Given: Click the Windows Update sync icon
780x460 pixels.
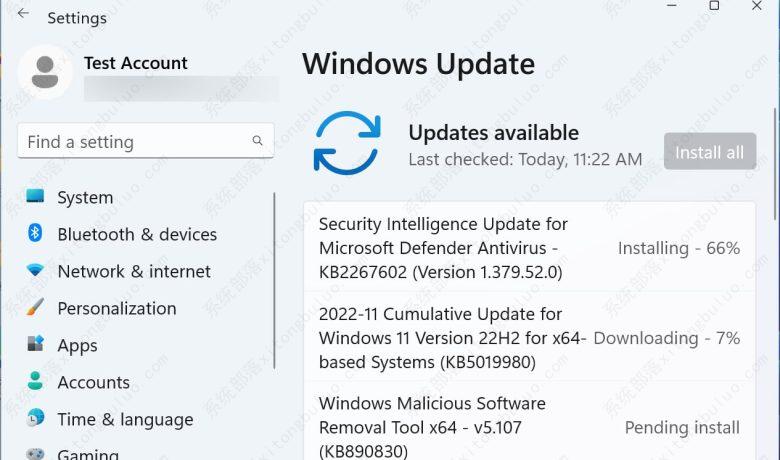Looking at the screenshot, I should 347,144.
